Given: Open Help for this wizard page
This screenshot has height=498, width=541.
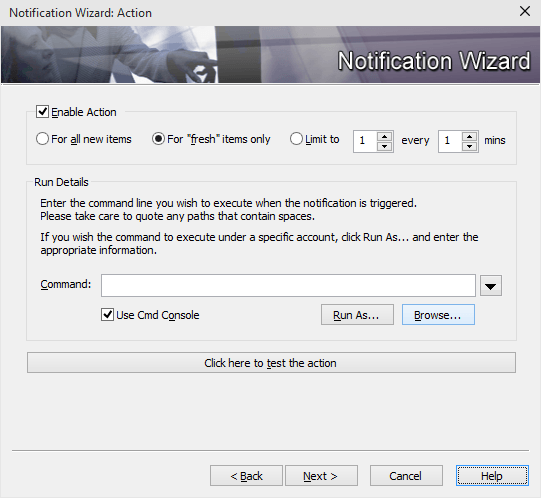Looking at the screenshot, I should tap(492, 476).
